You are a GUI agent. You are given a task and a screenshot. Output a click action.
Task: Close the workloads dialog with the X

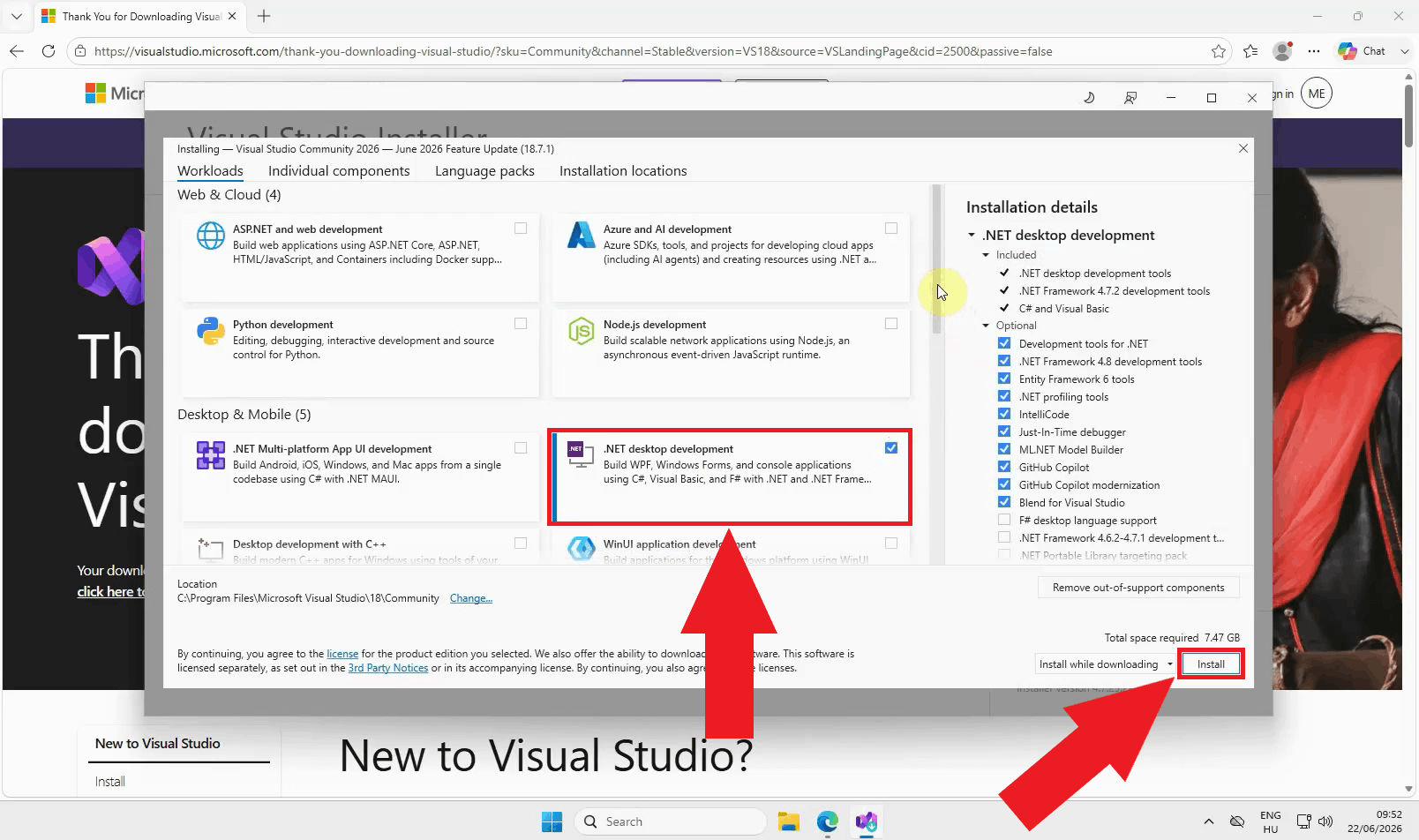click(1243, 148)
